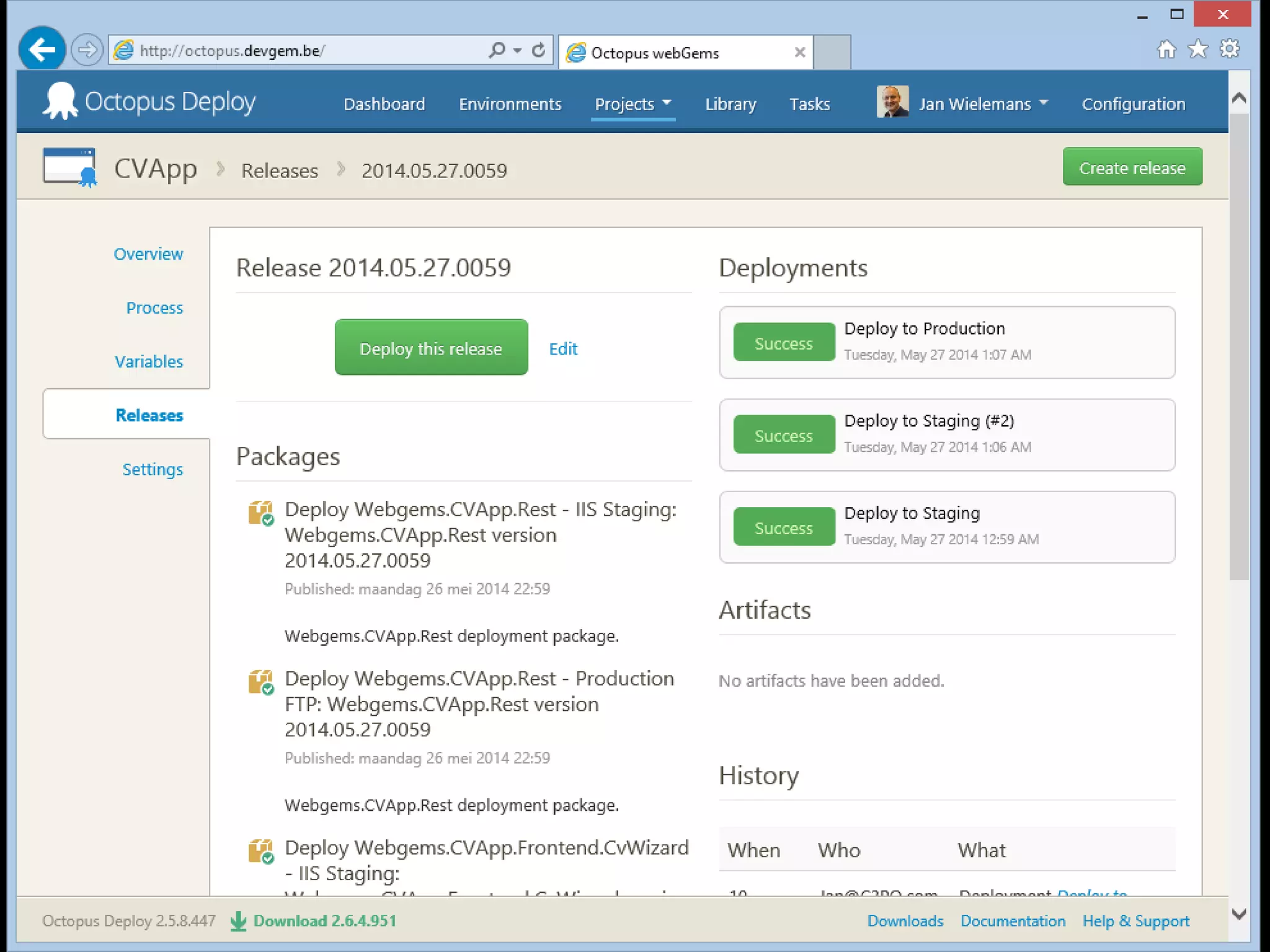
Task: Open the Documentation footer link
Action: [x=1013, y=921]
